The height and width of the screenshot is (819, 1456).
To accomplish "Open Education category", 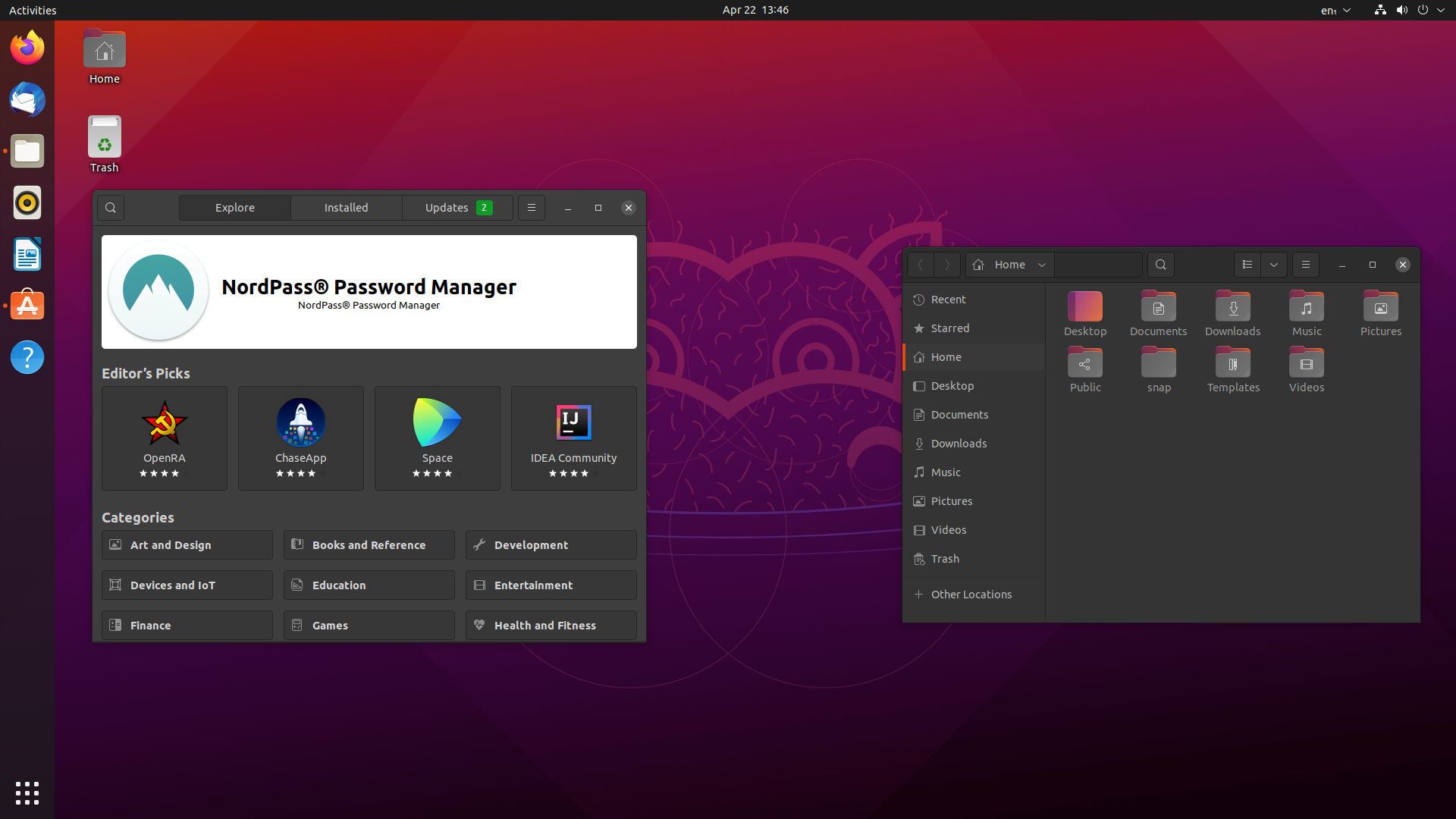I will pyautogui.click(x=369, y=585).
